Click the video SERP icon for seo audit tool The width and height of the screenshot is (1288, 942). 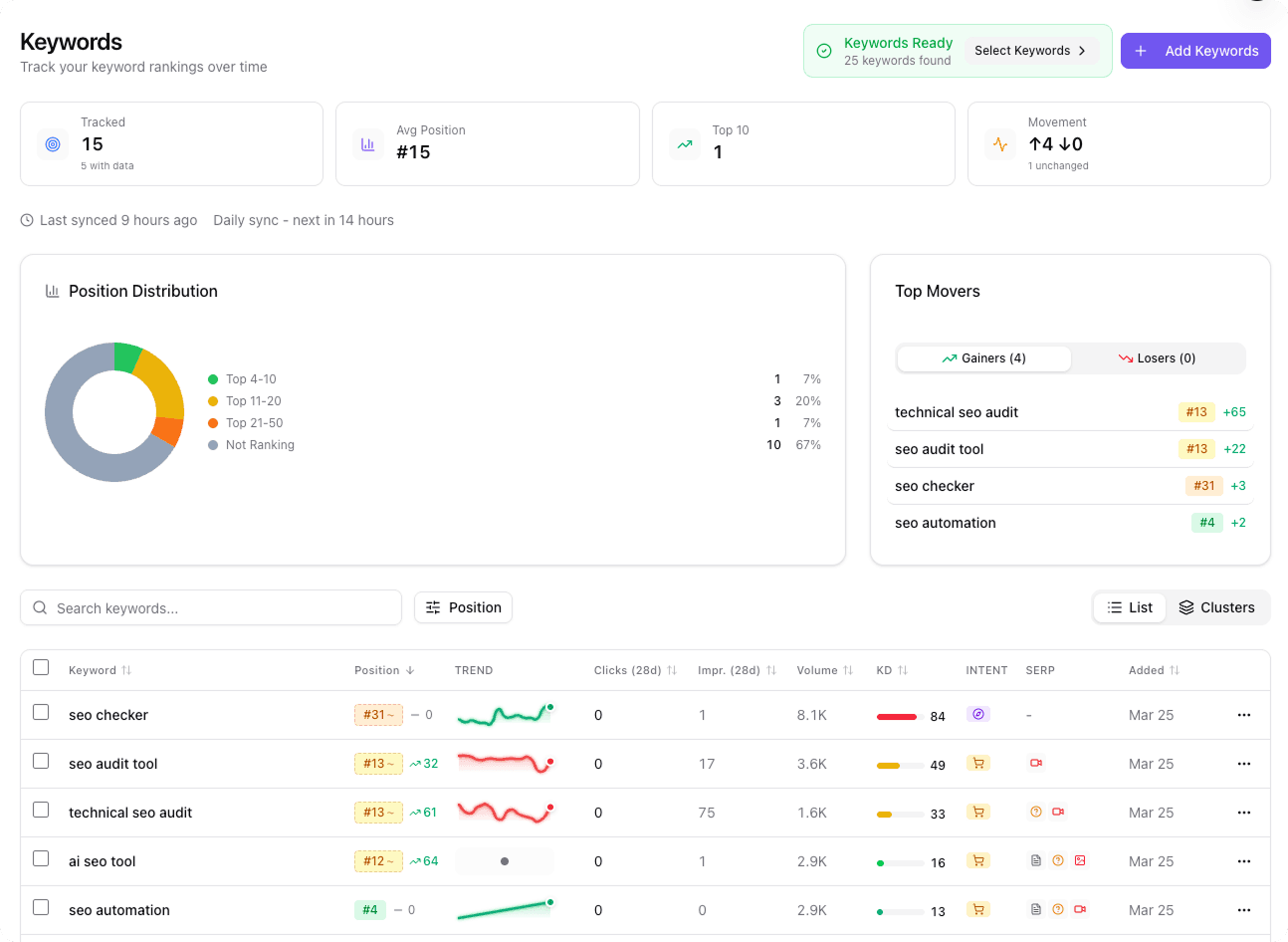pos(1036,763)
